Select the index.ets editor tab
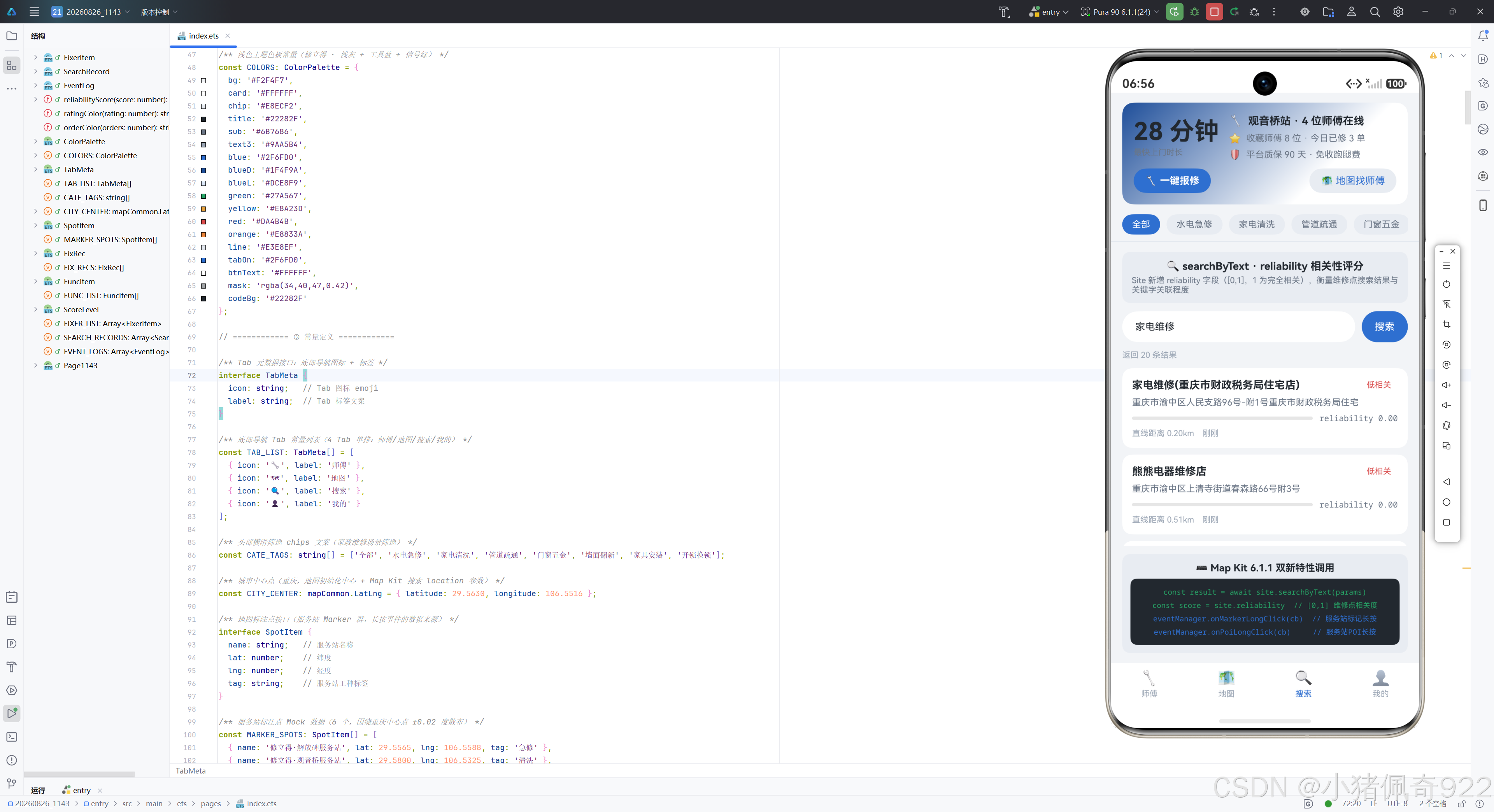The height and width of the screenshot is (812, 1494). [203, 36]
